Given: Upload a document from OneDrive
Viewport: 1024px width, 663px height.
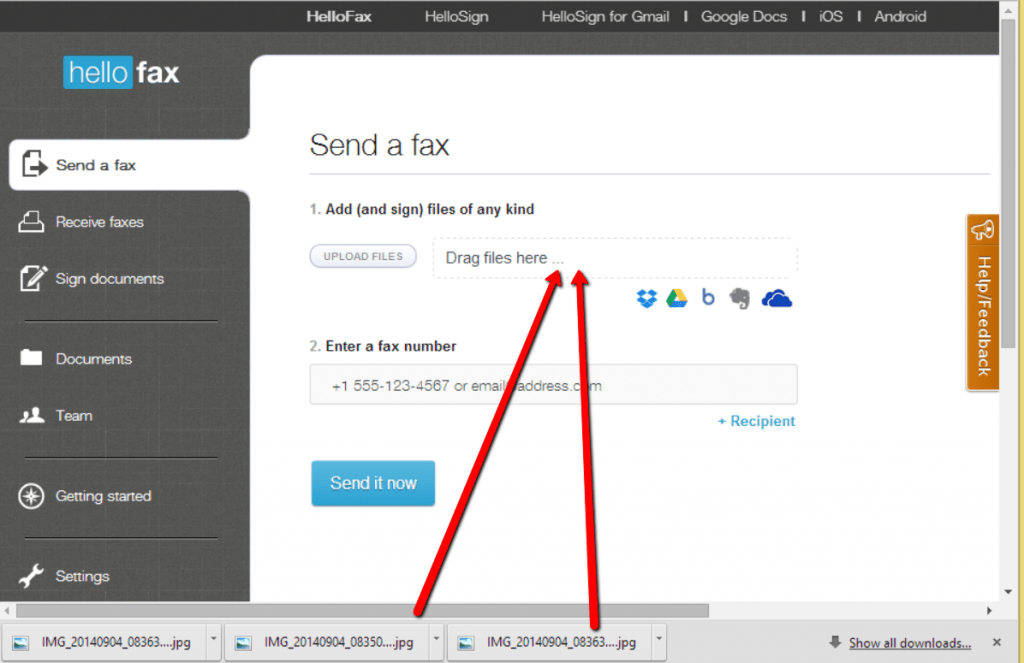Looking at the screenshot, I should coord(777,297).
